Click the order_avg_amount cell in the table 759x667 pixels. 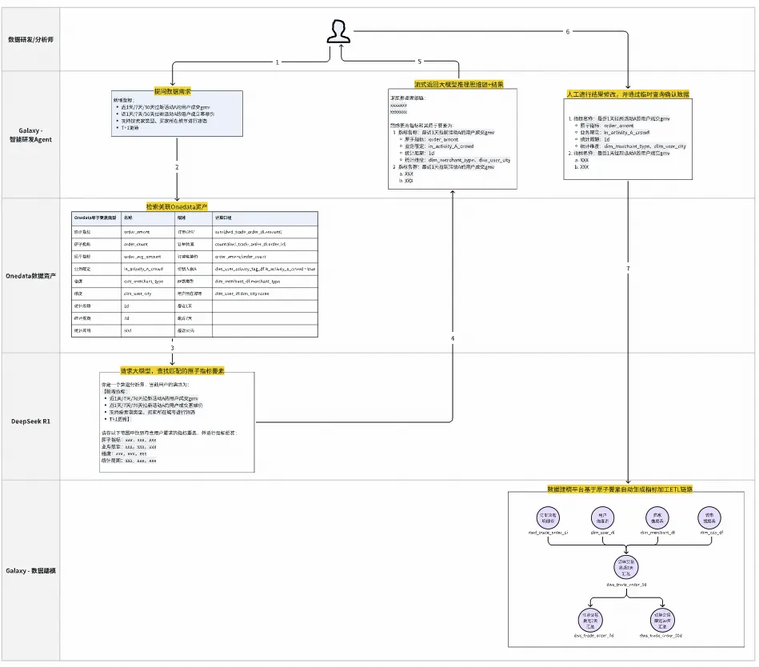coord(148,257)
